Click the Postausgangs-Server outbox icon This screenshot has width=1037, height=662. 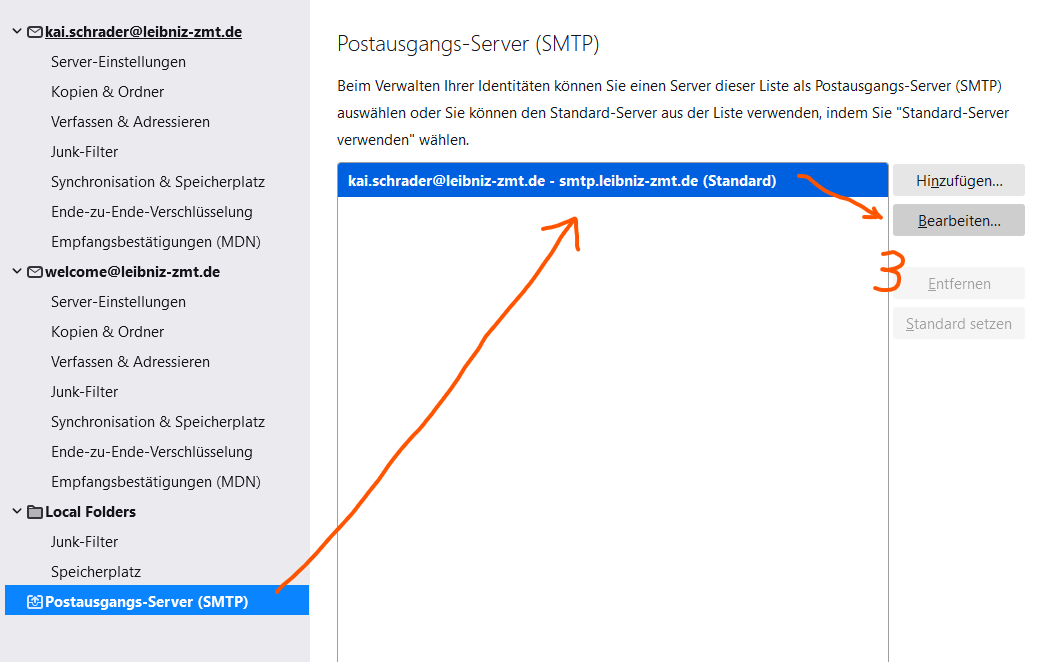pos(35,602)
